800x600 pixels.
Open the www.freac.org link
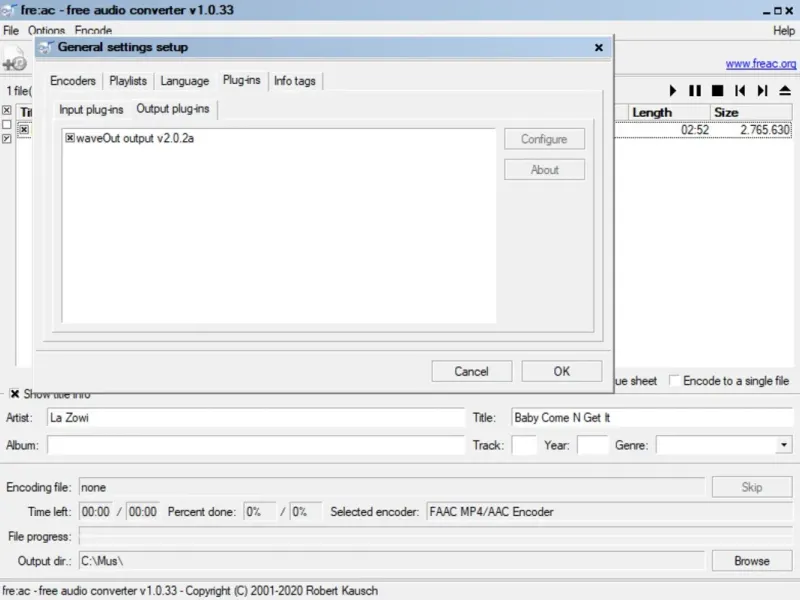761,64
